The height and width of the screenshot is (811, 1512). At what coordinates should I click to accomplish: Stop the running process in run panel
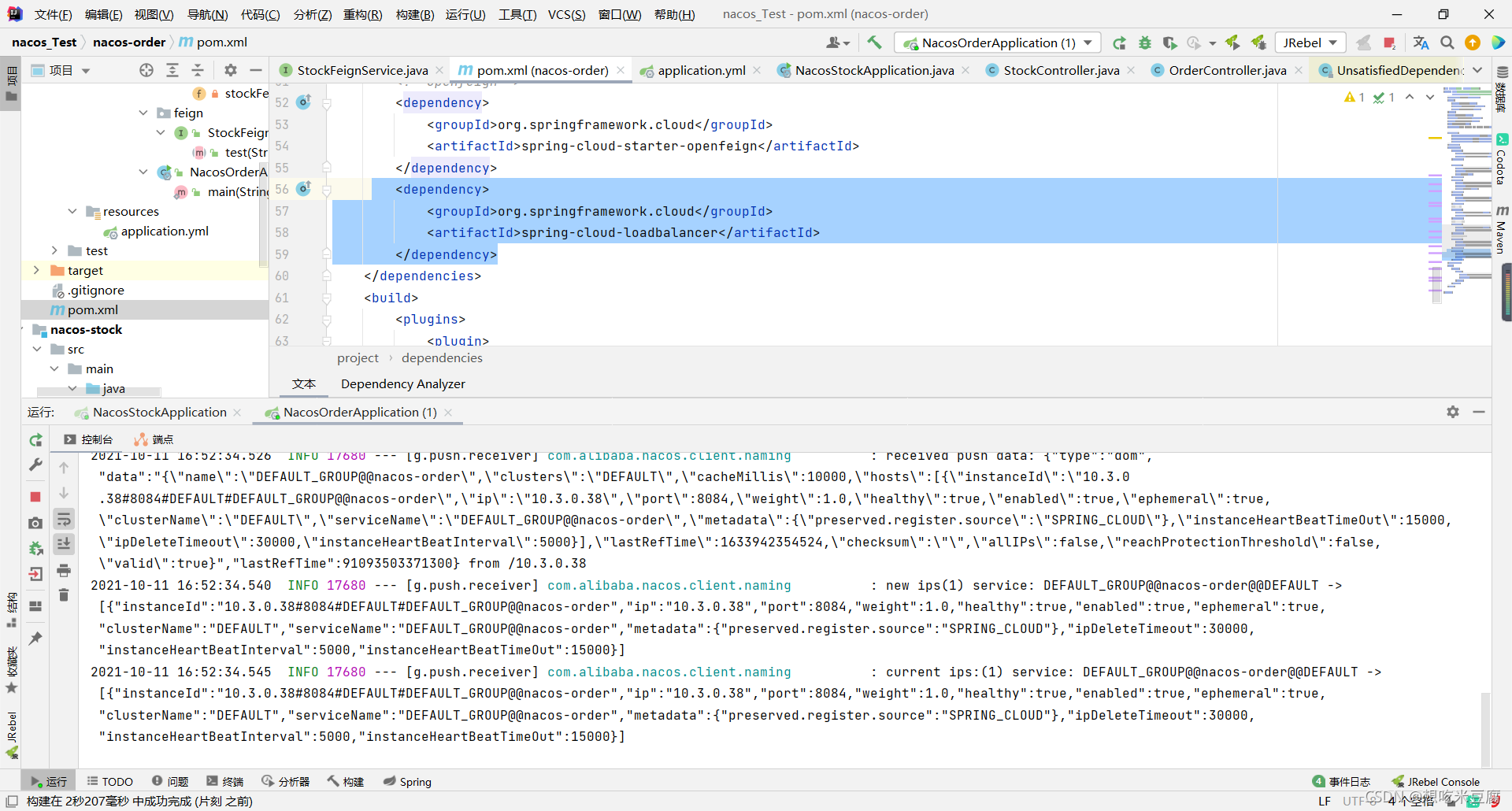click(x=35, y=497)
